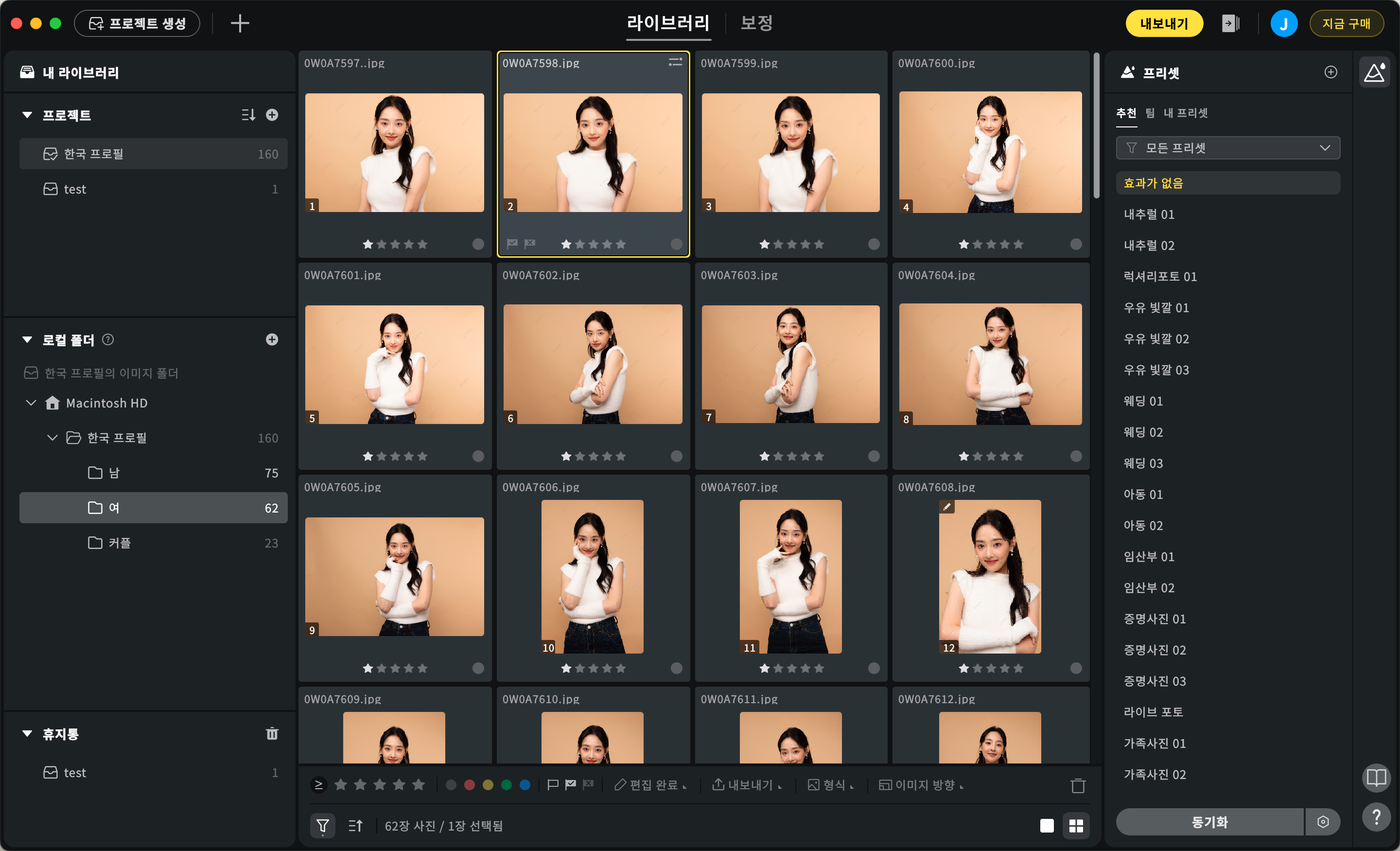This screenshot has height=851, width=1400.
Task: Set five-star rating filter in bottom toolbar
Action: pos(419,785)
